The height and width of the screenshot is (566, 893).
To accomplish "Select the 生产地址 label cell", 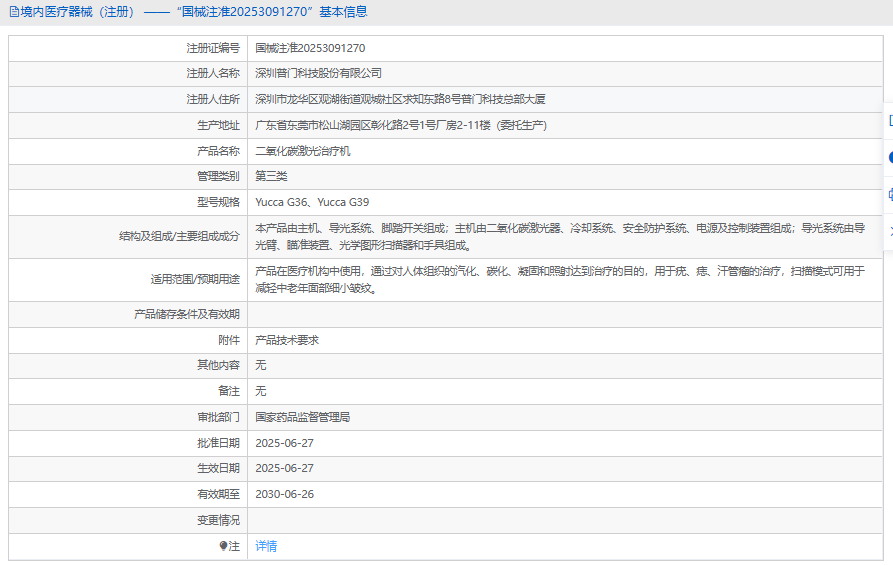I will click(x=128, y=125).
